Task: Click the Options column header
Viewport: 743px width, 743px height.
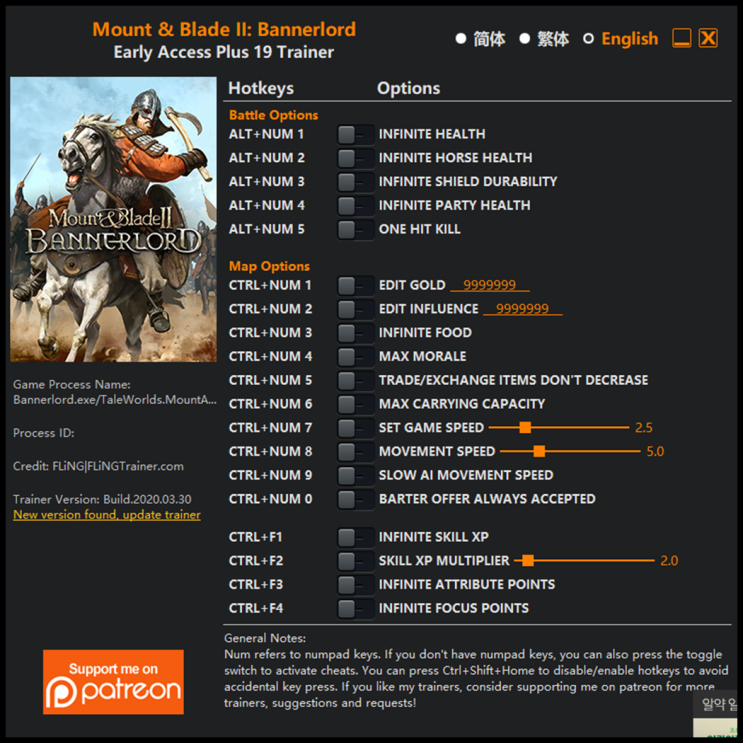Action: click(408, 89)
